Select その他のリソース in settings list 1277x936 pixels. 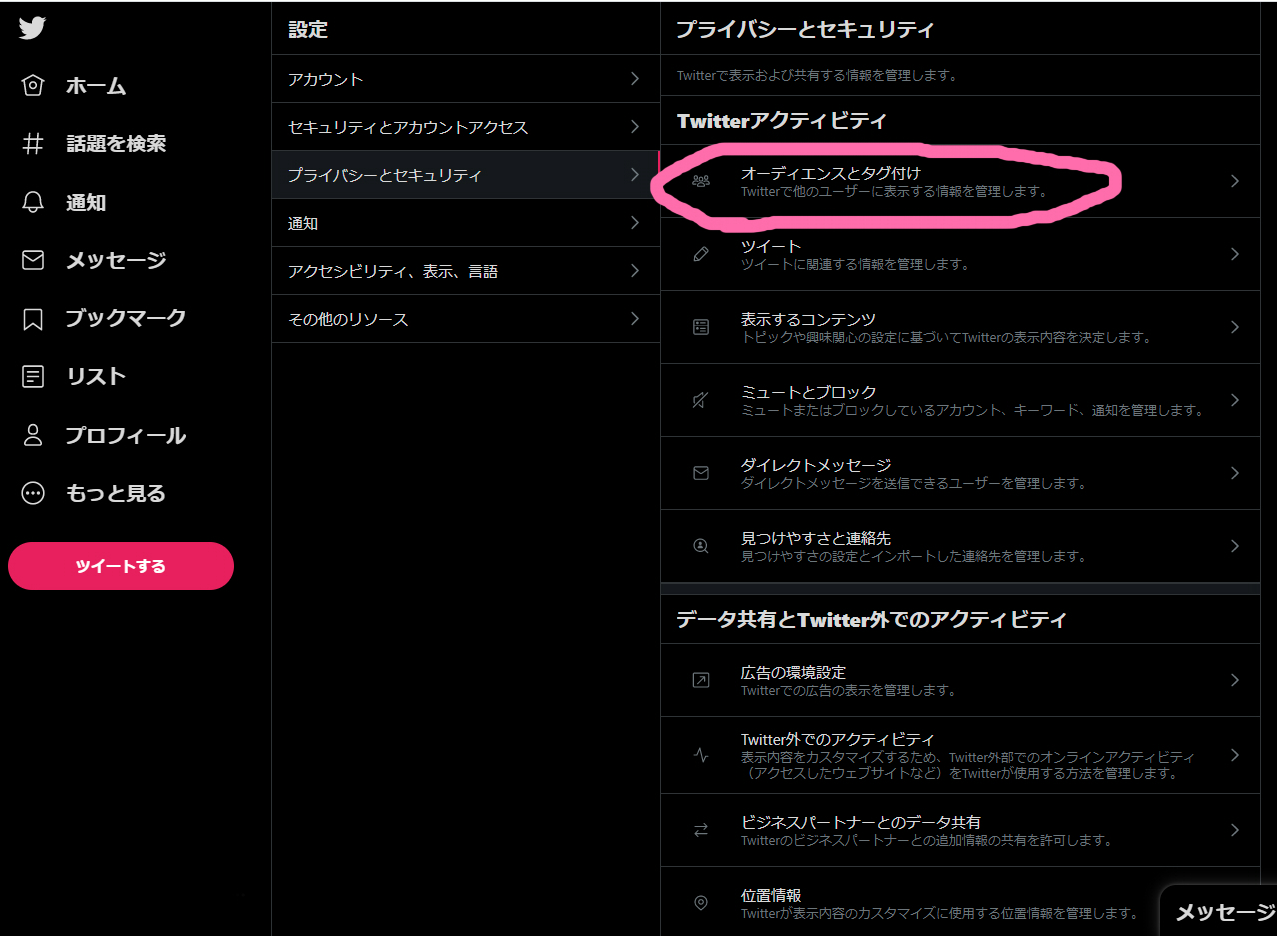[465, 319]
